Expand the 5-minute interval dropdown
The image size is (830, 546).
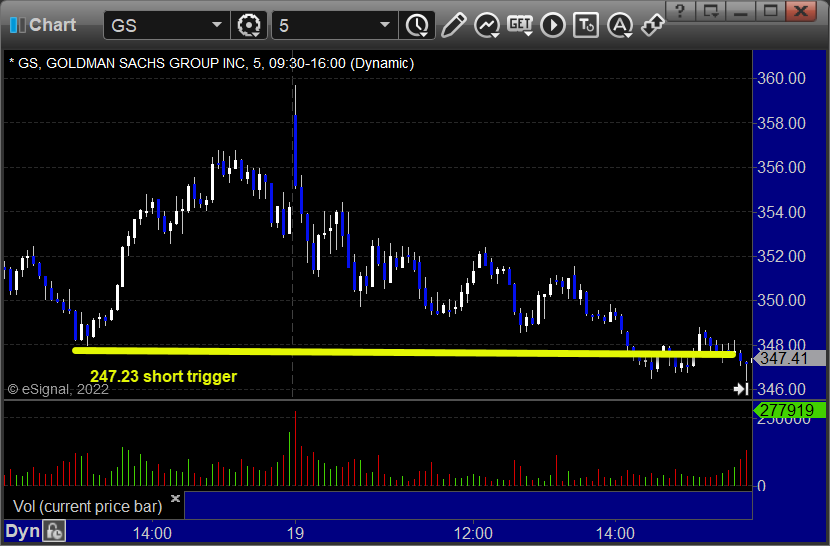[x=385, y=25]
